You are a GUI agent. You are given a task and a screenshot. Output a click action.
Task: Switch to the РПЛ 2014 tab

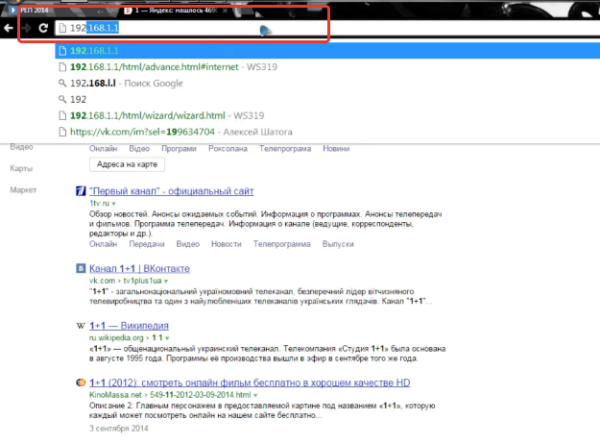pos(33,10)
